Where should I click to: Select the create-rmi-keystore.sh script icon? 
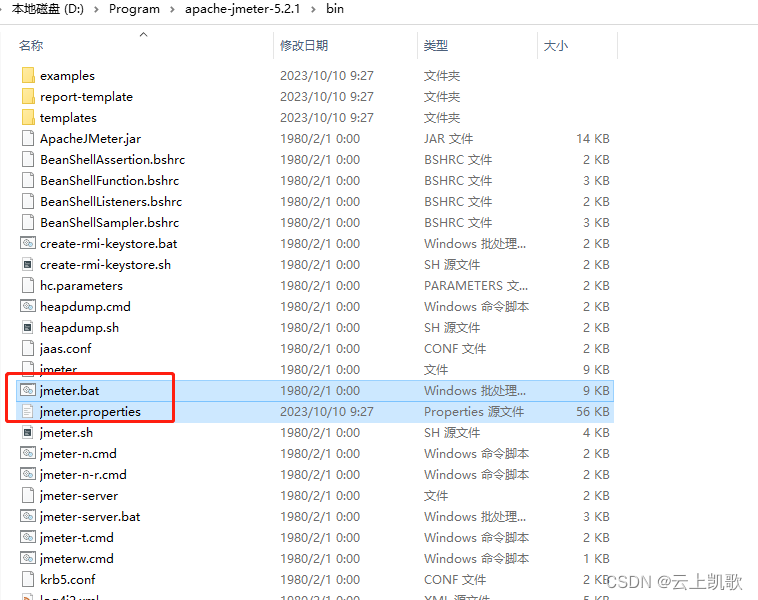coord(28,264)
